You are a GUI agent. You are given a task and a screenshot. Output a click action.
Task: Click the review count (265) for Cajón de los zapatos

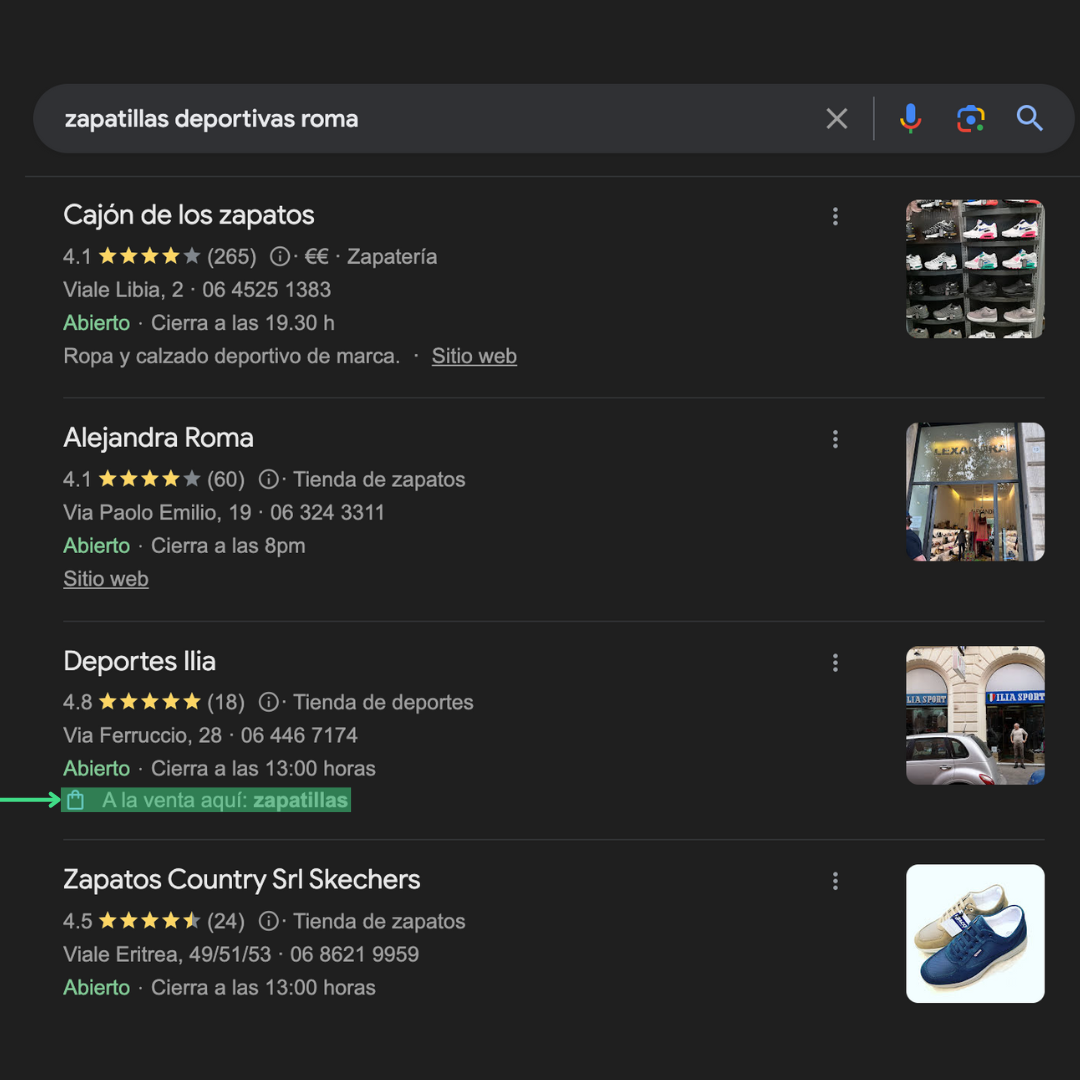[x=231, y=256]
